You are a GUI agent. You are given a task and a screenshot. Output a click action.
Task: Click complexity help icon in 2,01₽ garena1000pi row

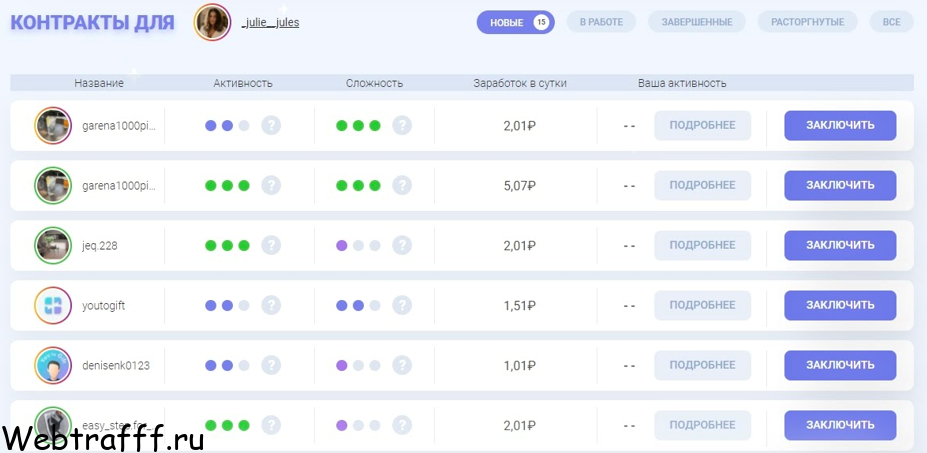pyautogui.click(x=402, y=125)
